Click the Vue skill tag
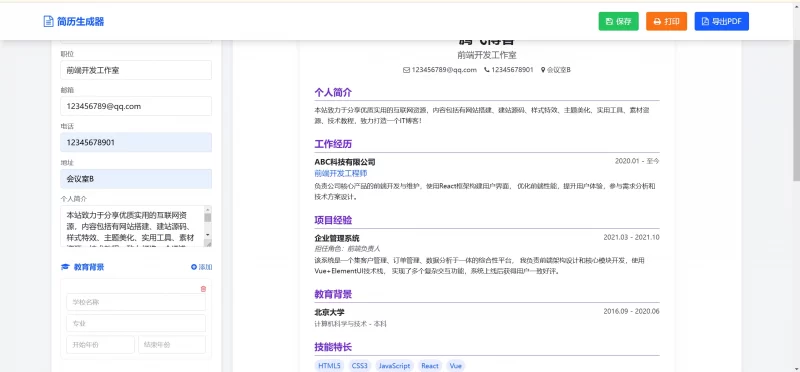The width and height of the screenshot is (800, 372). point(456,366)
